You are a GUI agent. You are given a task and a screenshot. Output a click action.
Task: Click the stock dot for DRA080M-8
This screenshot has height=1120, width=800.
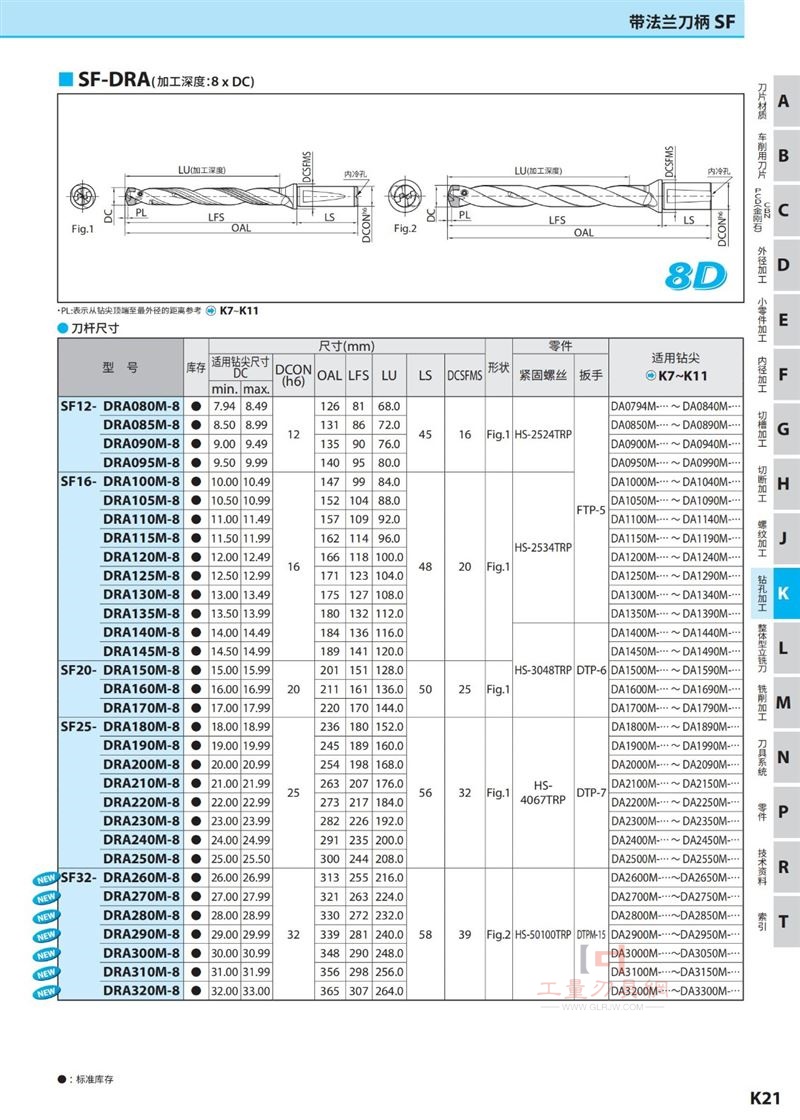[196, 406]
